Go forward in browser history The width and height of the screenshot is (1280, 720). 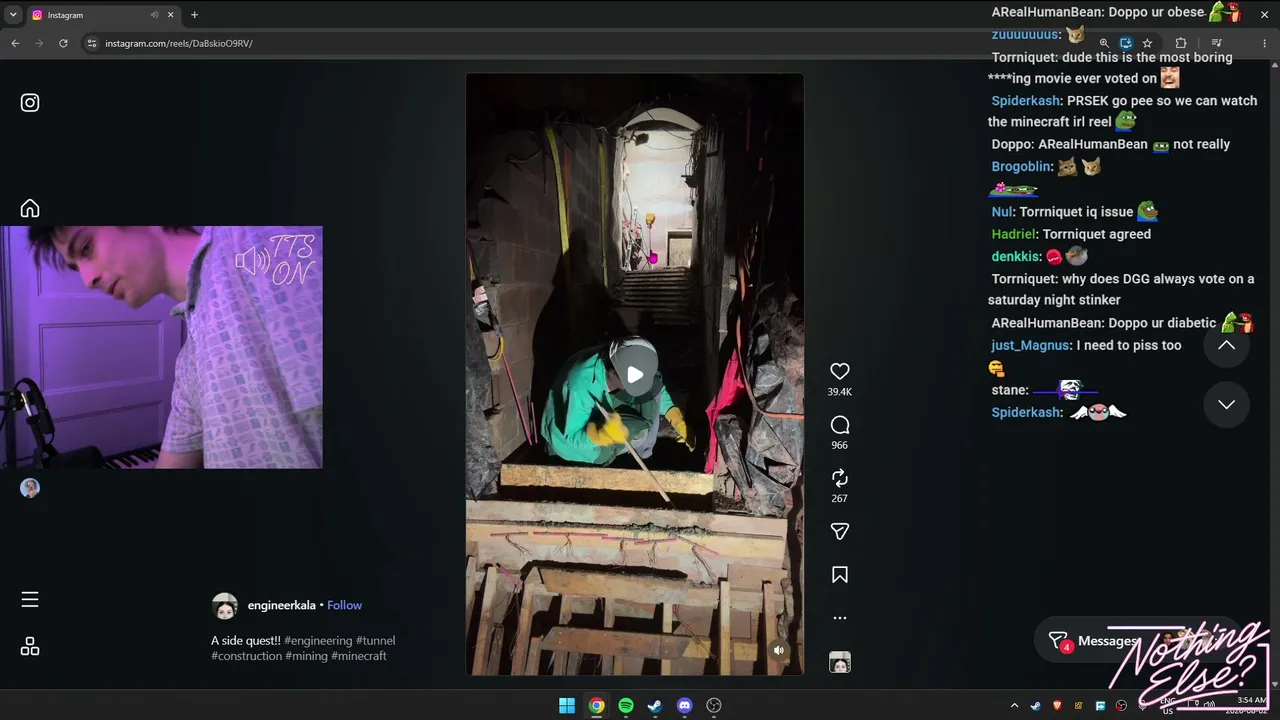pyautogui.click(x=39, y=43)
